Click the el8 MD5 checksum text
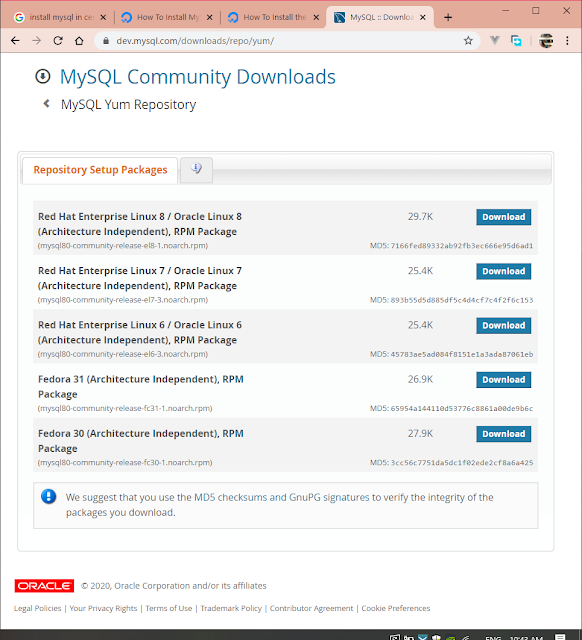The width and height of the screenshot is (582, 640). click(x=451, y=246)
